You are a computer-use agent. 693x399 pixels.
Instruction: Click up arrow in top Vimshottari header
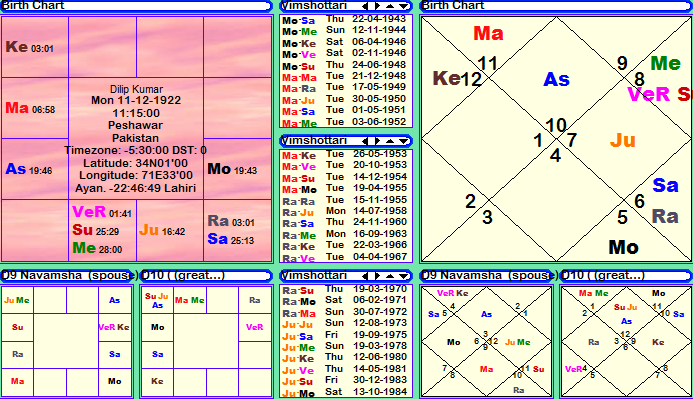(x=390, y=6)
